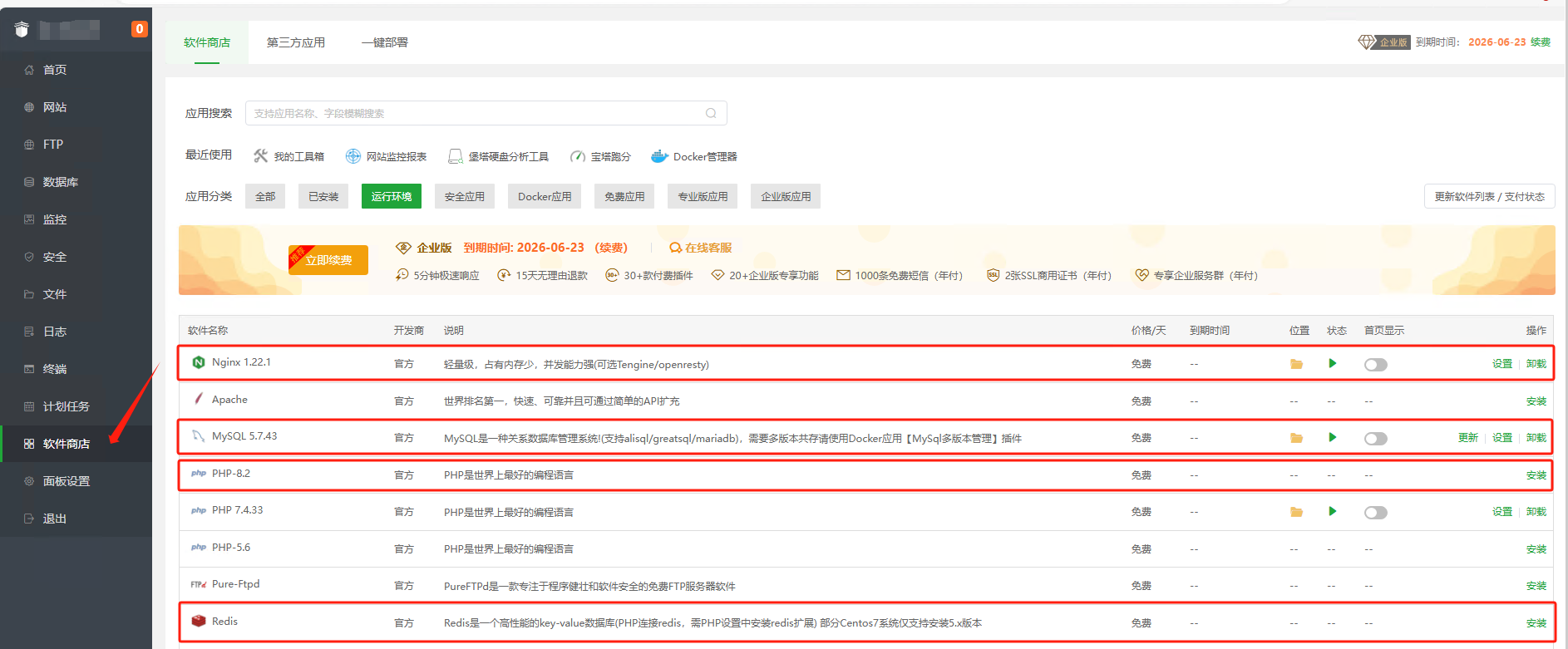
Task: Install Pure-Ftpd via 安装 link
Action: point(1536,586)
